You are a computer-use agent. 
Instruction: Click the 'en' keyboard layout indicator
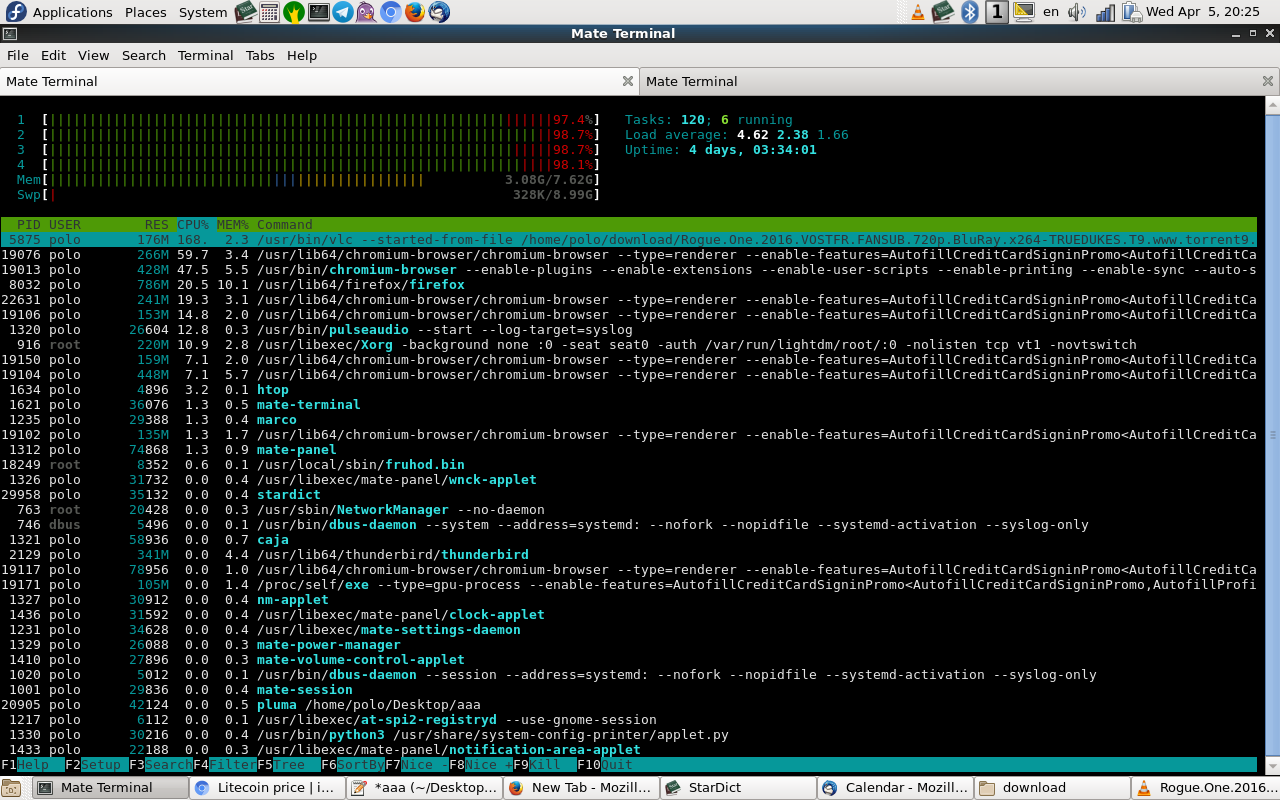coord(1051,12)
